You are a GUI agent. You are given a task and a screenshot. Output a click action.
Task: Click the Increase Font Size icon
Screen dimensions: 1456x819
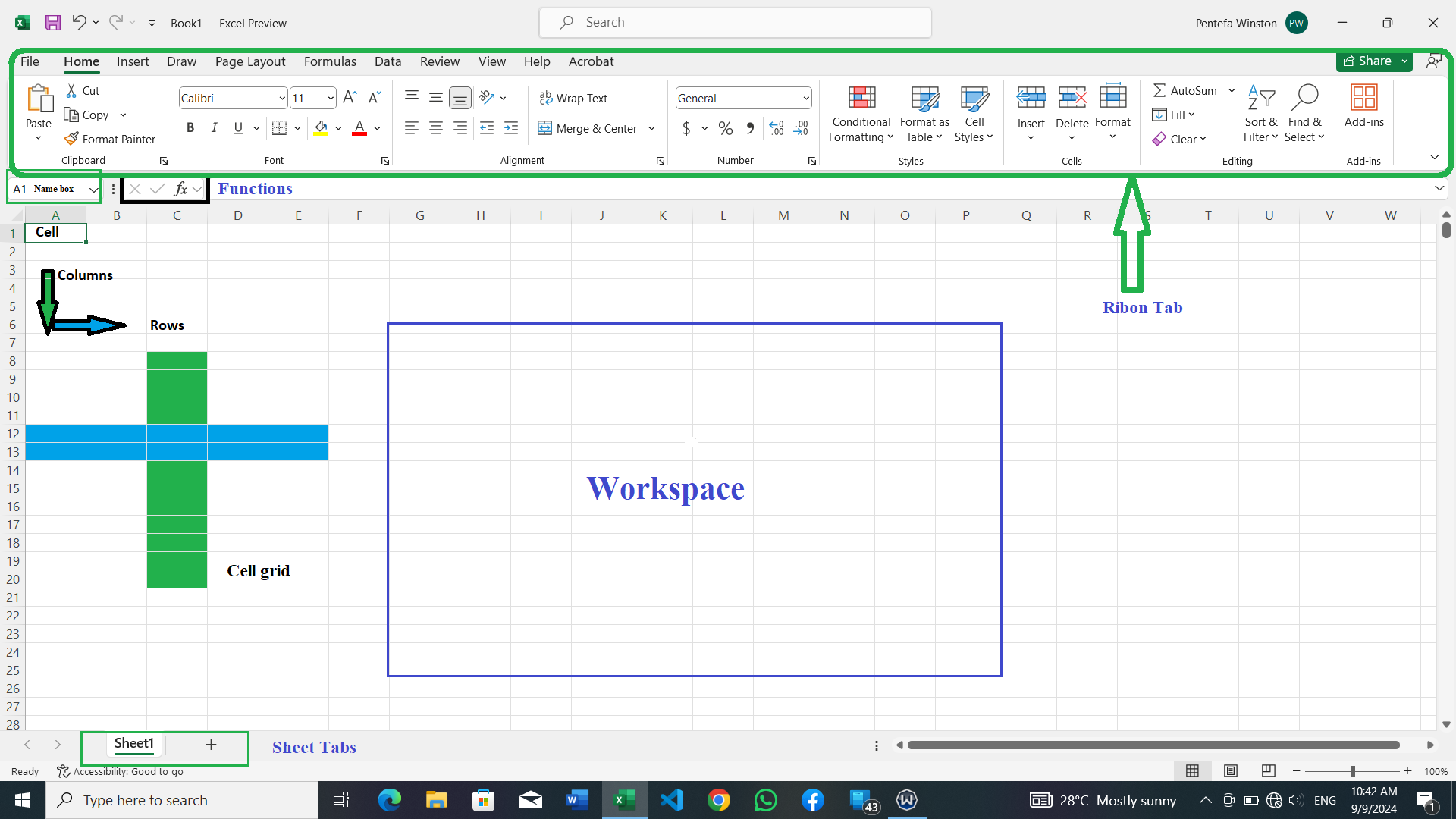pos(350,98)
